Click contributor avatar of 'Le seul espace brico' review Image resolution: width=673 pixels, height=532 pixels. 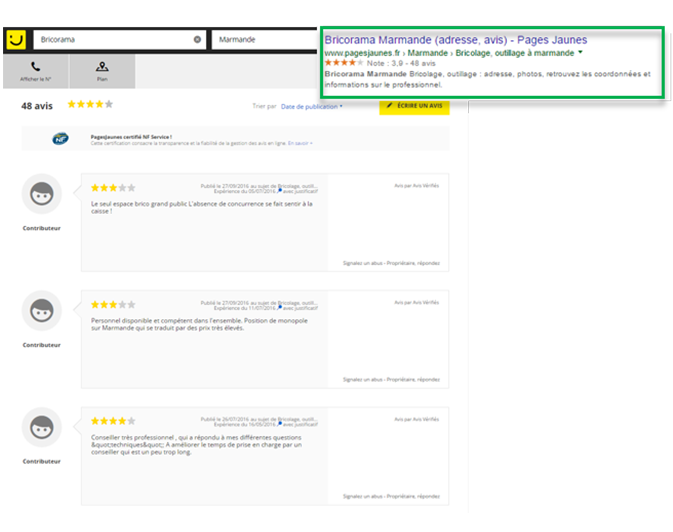42,194
